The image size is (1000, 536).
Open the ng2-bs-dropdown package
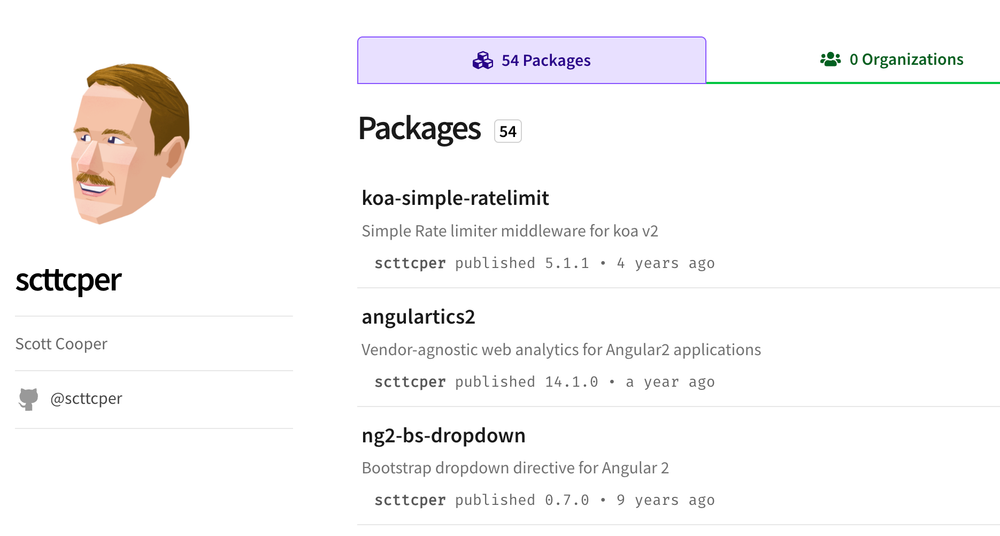pyautogui.click(x=443, y=436)
